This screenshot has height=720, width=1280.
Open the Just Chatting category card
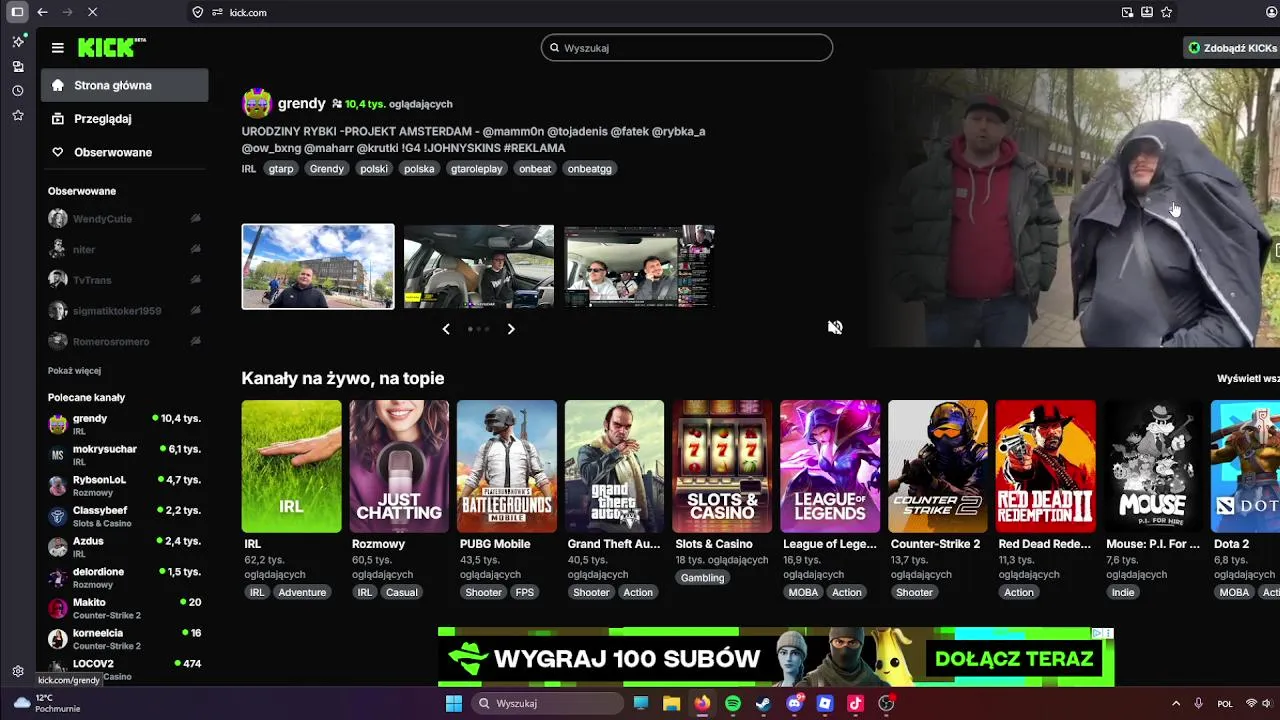399,466
